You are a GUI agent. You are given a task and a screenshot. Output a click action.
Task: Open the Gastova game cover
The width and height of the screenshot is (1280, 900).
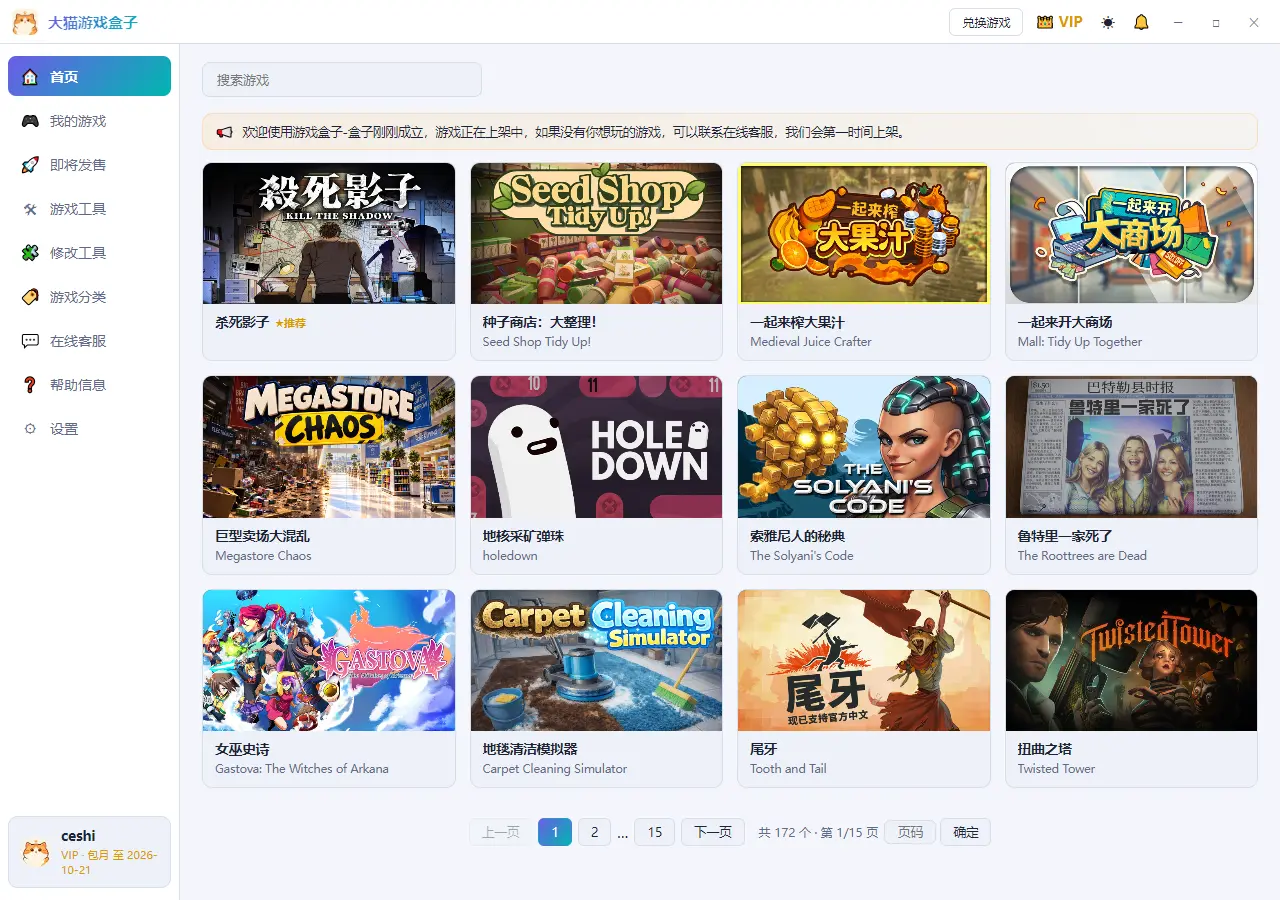pos(329,660)
